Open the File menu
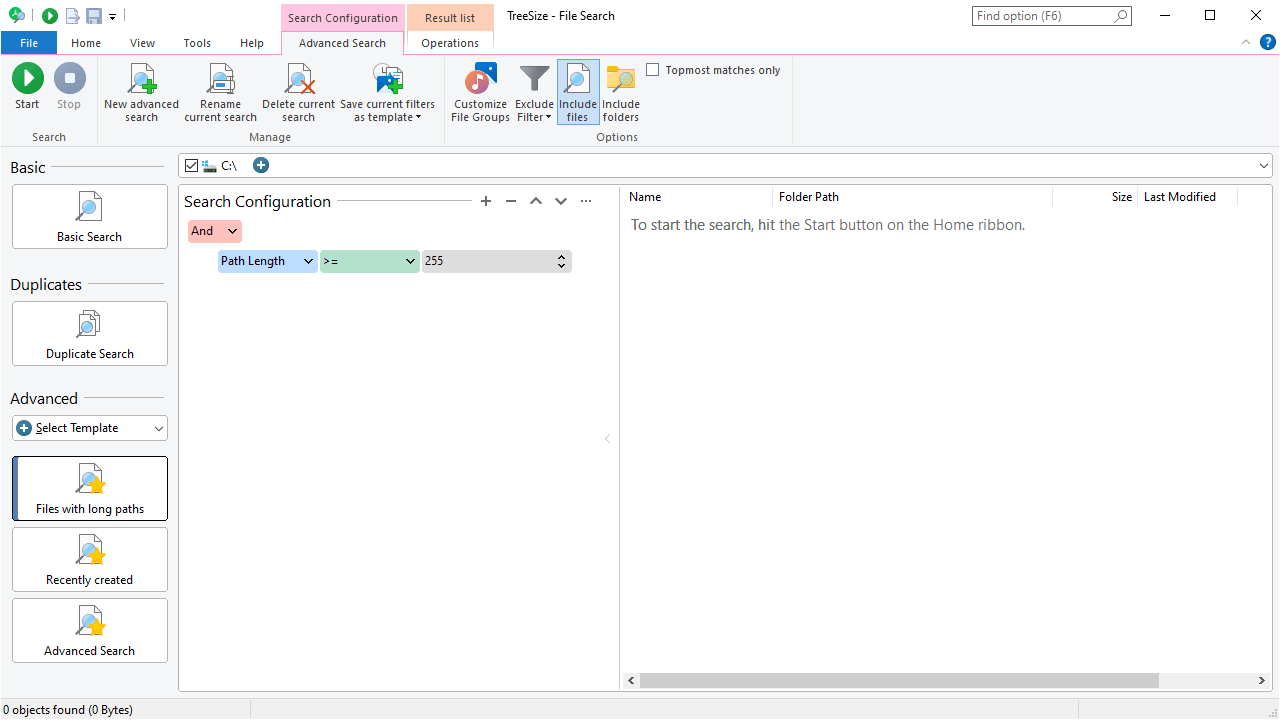 pos(29,43)
